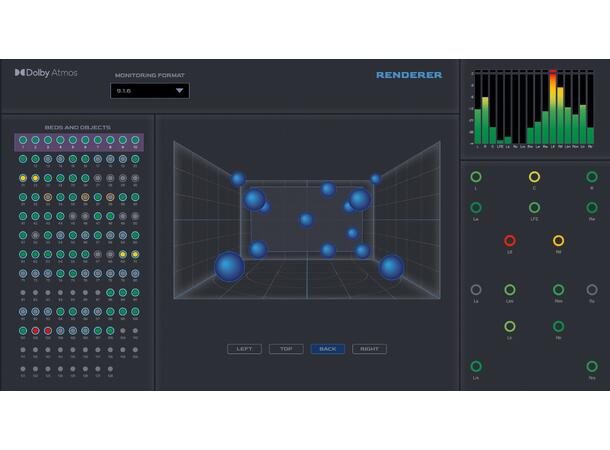Select bed channel 8 indicator
The width and height of the screenshot is (610, 450).
click(x=110, y=140)
